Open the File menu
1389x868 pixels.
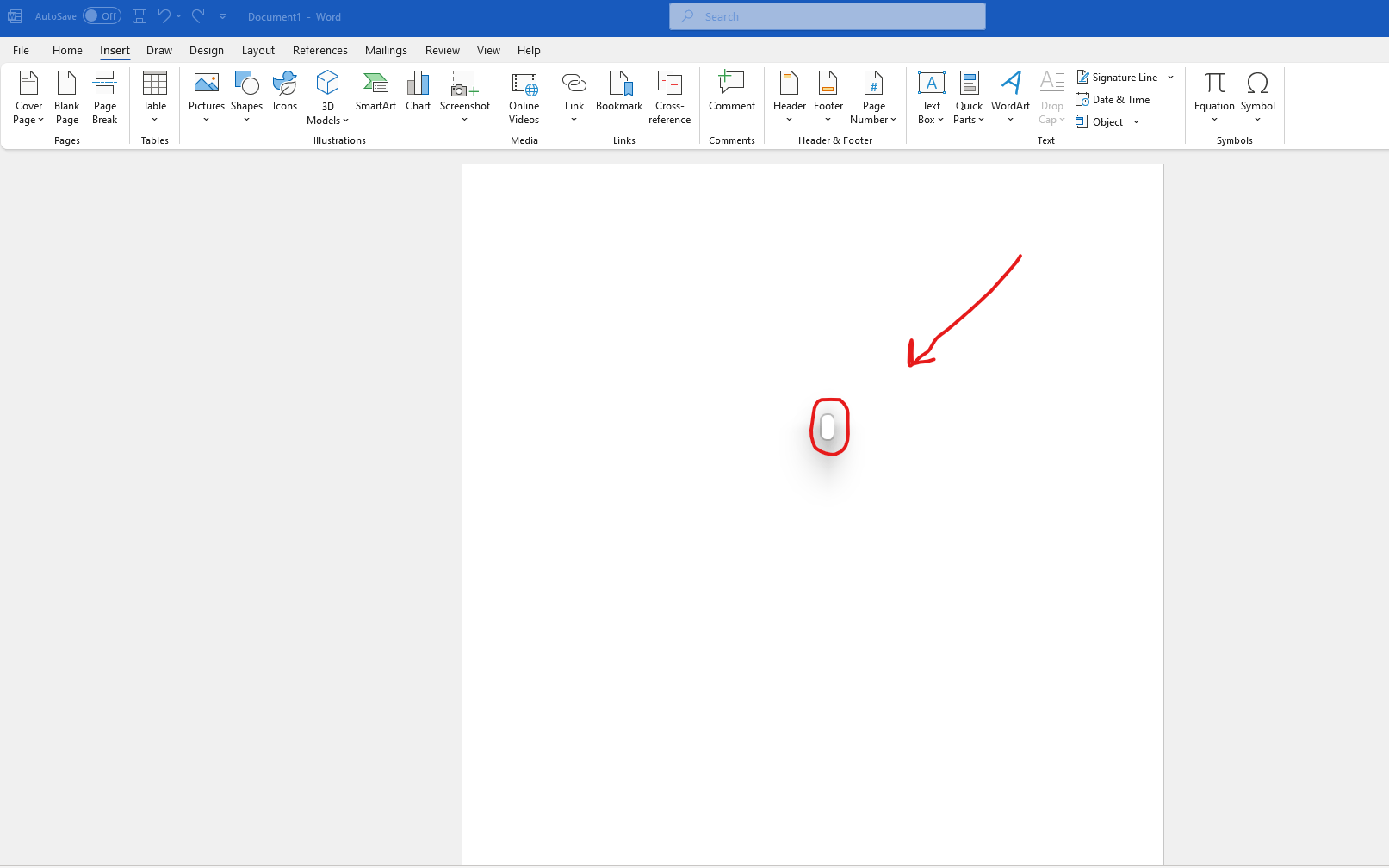[x=22, y=50]
